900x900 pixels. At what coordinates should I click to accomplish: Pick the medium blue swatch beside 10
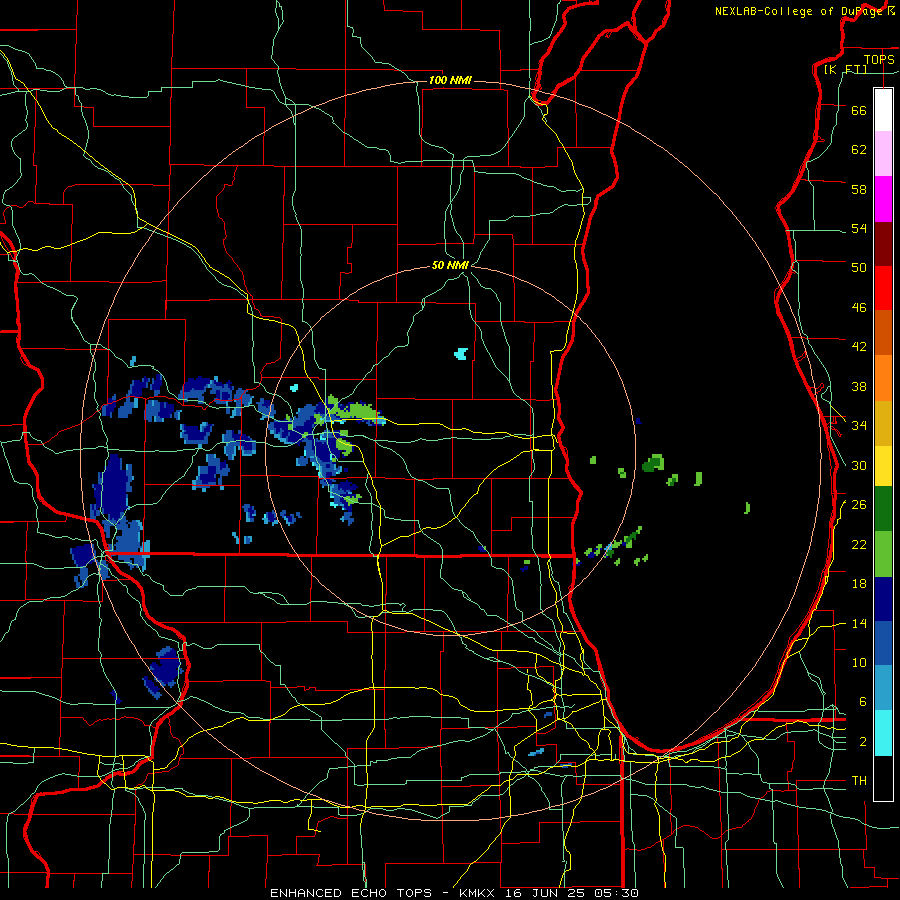pos(883,644)
